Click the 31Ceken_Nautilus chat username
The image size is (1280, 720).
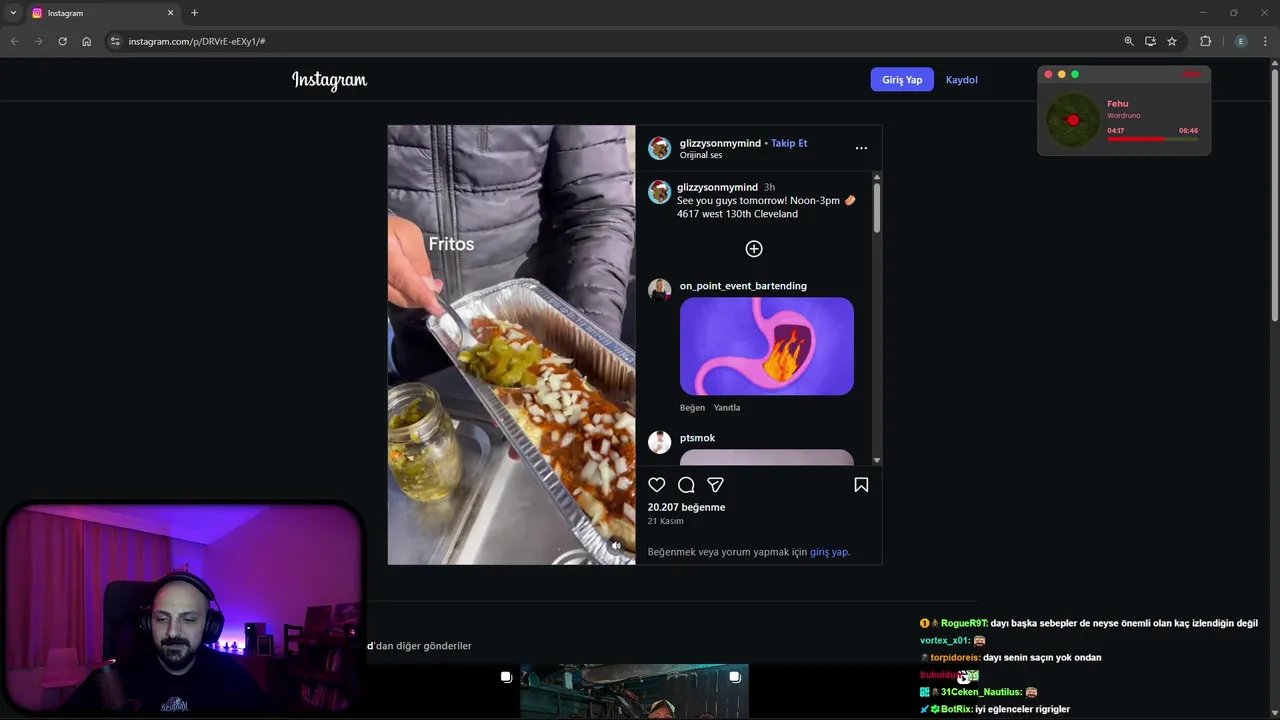[x=981, y=692]
